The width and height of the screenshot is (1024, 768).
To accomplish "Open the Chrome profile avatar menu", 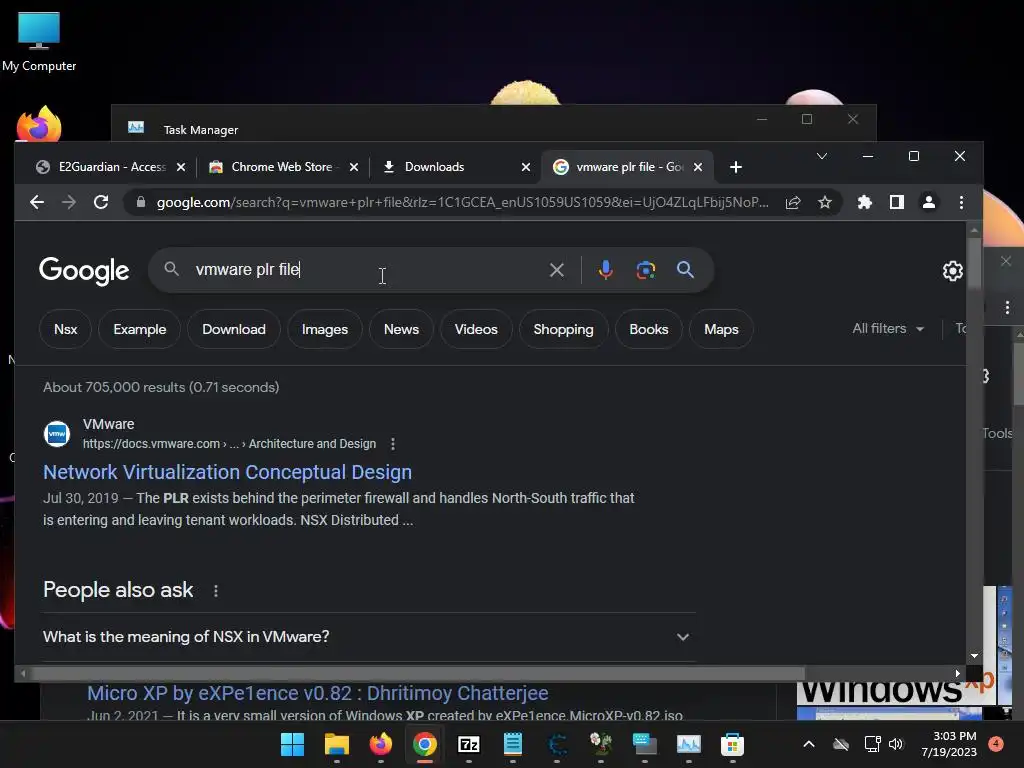I will [x=929, y=202].
